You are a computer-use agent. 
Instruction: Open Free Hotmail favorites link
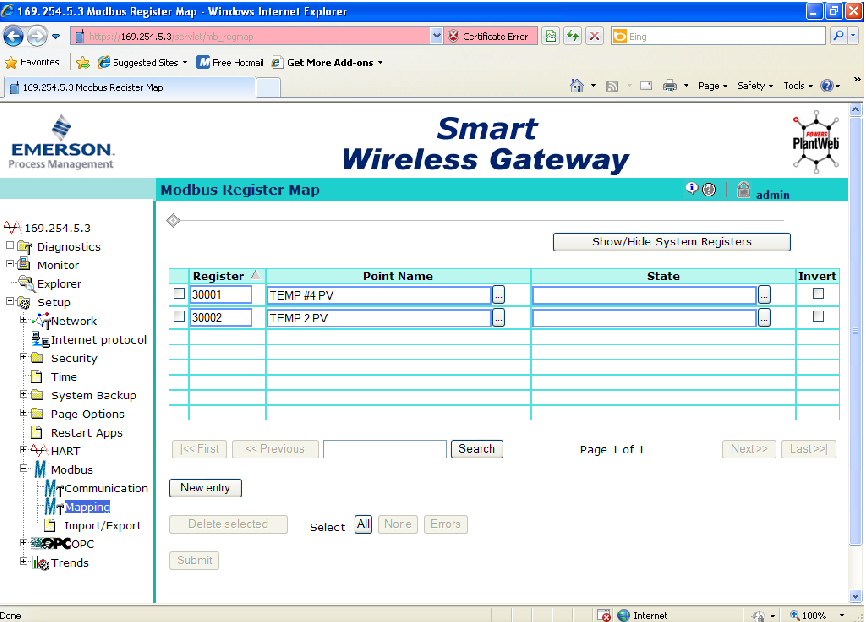tap(231, 62)
